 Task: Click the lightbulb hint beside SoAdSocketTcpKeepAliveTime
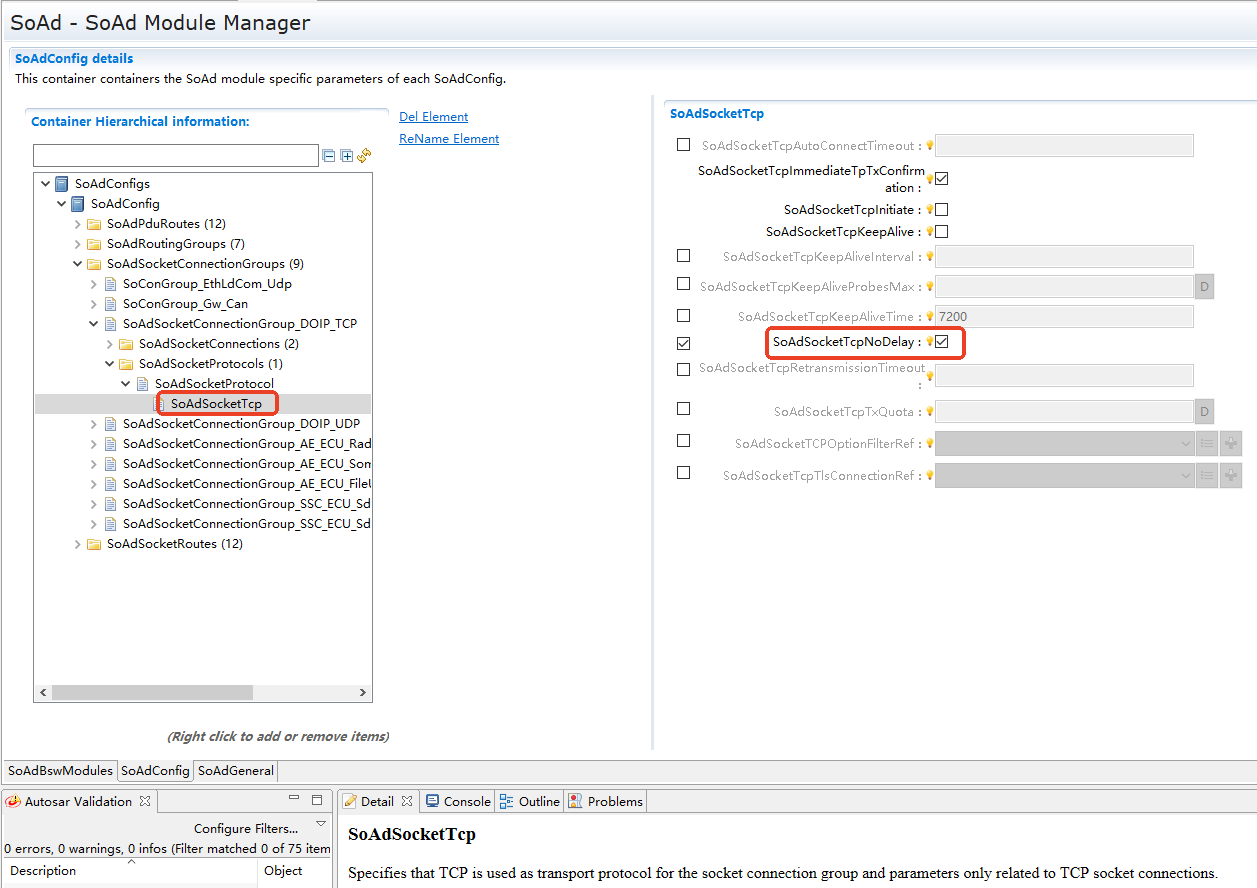tap(929, 317)
